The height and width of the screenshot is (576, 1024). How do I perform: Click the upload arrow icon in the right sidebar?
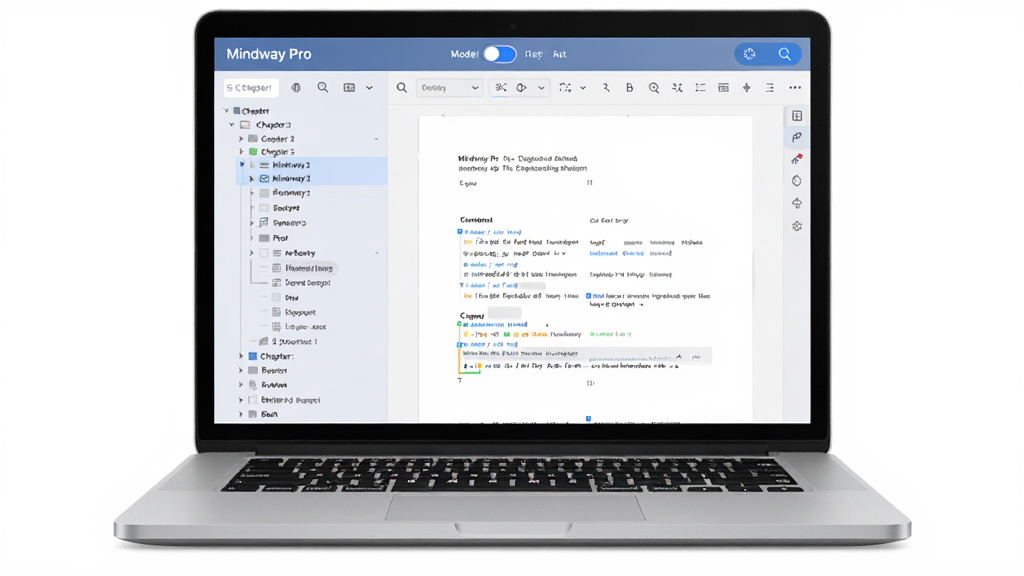[797, 203]
